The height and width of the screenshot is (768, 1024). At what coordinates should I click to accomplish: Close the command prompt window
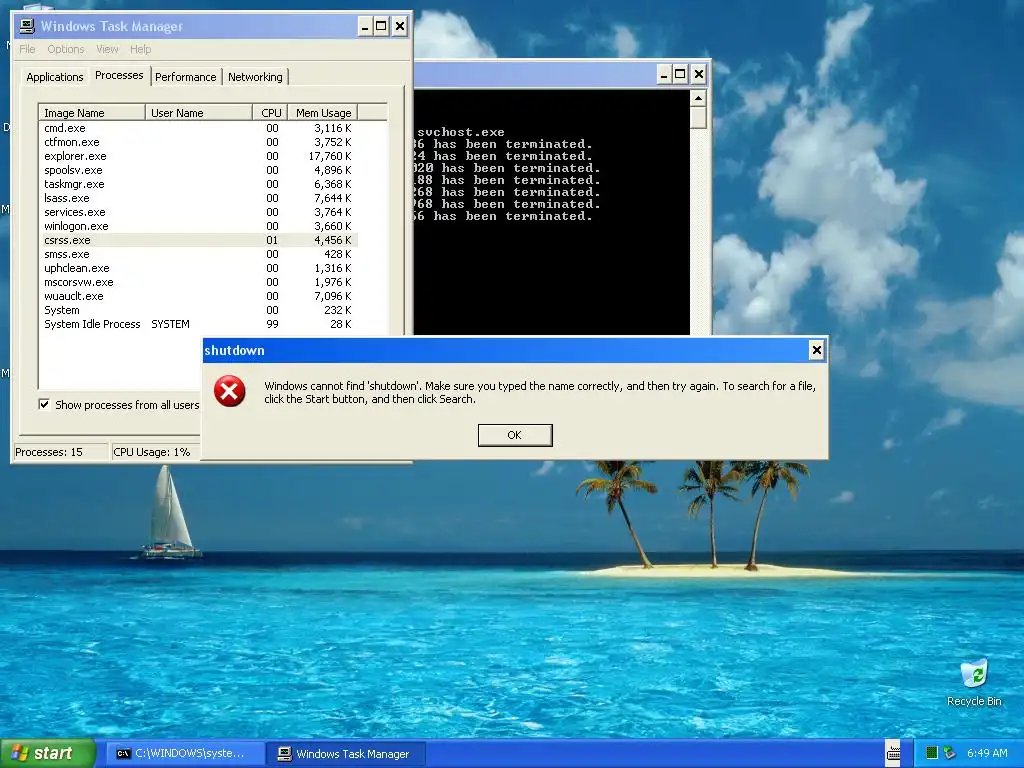(699, 74)
